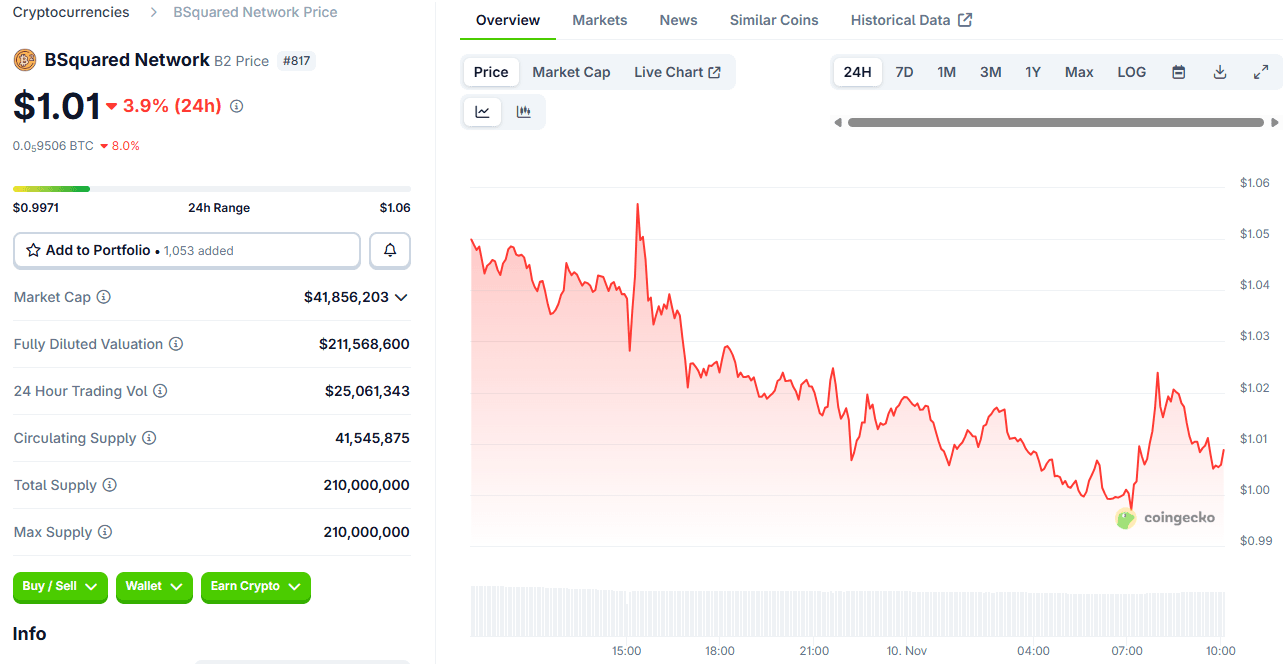Click the price alert bell icon
Viewport: 1287px width, 664px height.
pyautogui.click(x=390, y=251)
